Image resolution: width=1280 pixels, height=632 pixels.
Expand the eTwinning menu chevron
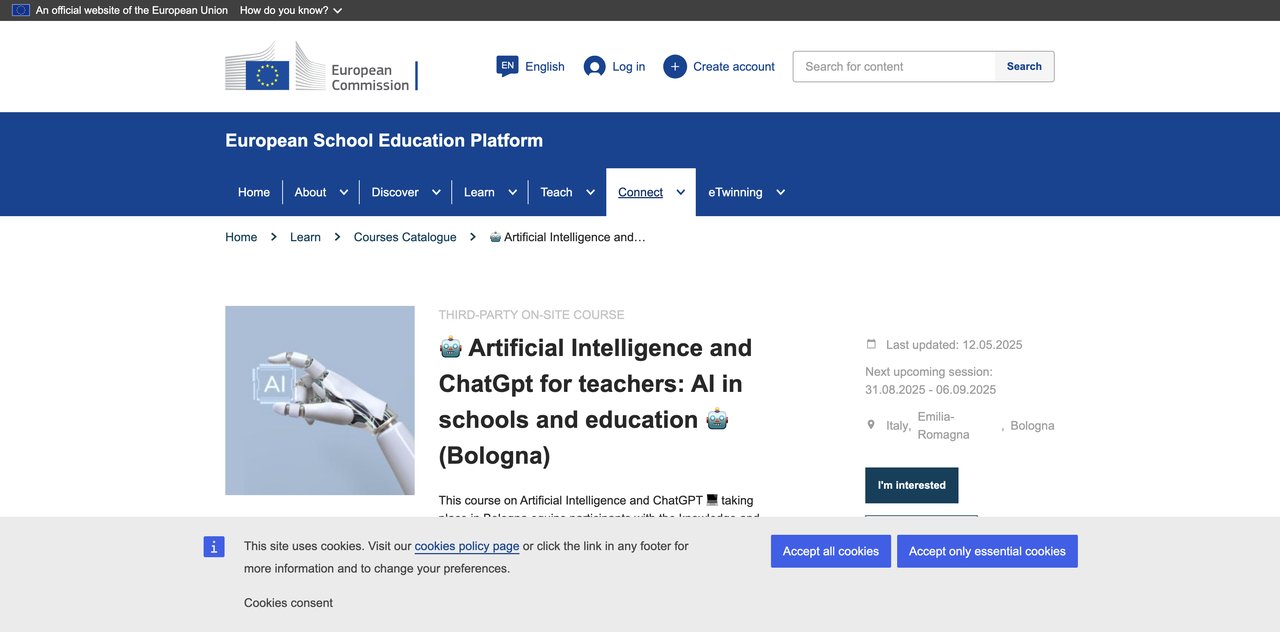(x=781, y=192)
